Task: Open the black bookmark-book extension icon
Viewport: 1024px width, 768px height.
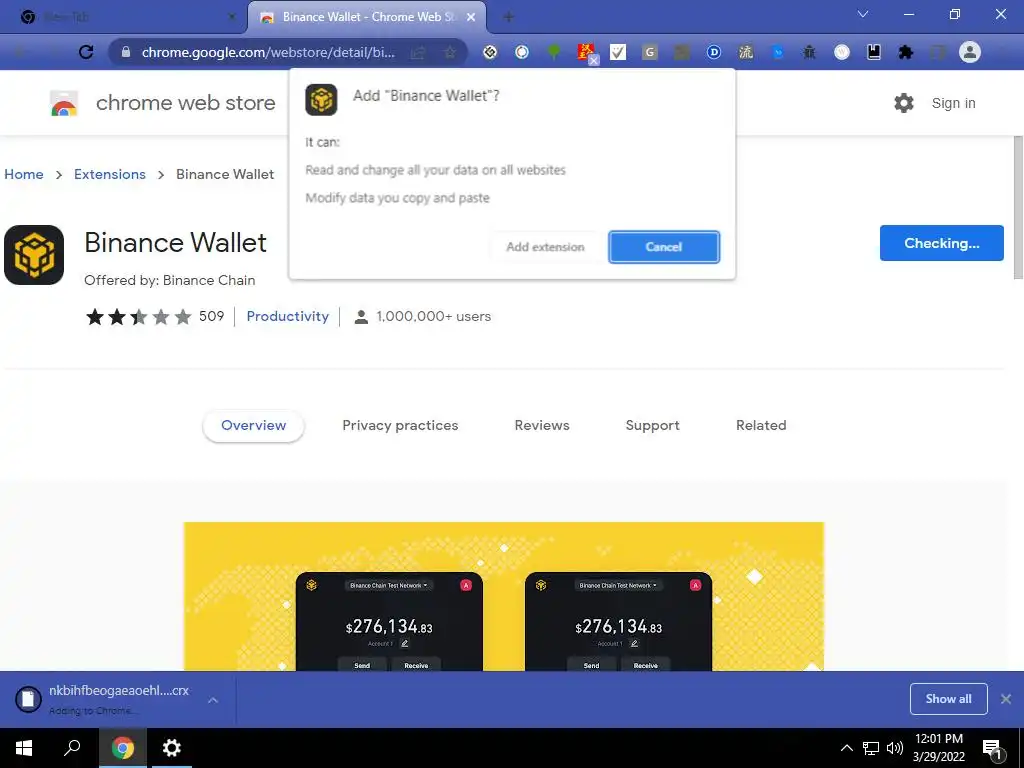Action: pyautogui.click(x=874, y=52)
